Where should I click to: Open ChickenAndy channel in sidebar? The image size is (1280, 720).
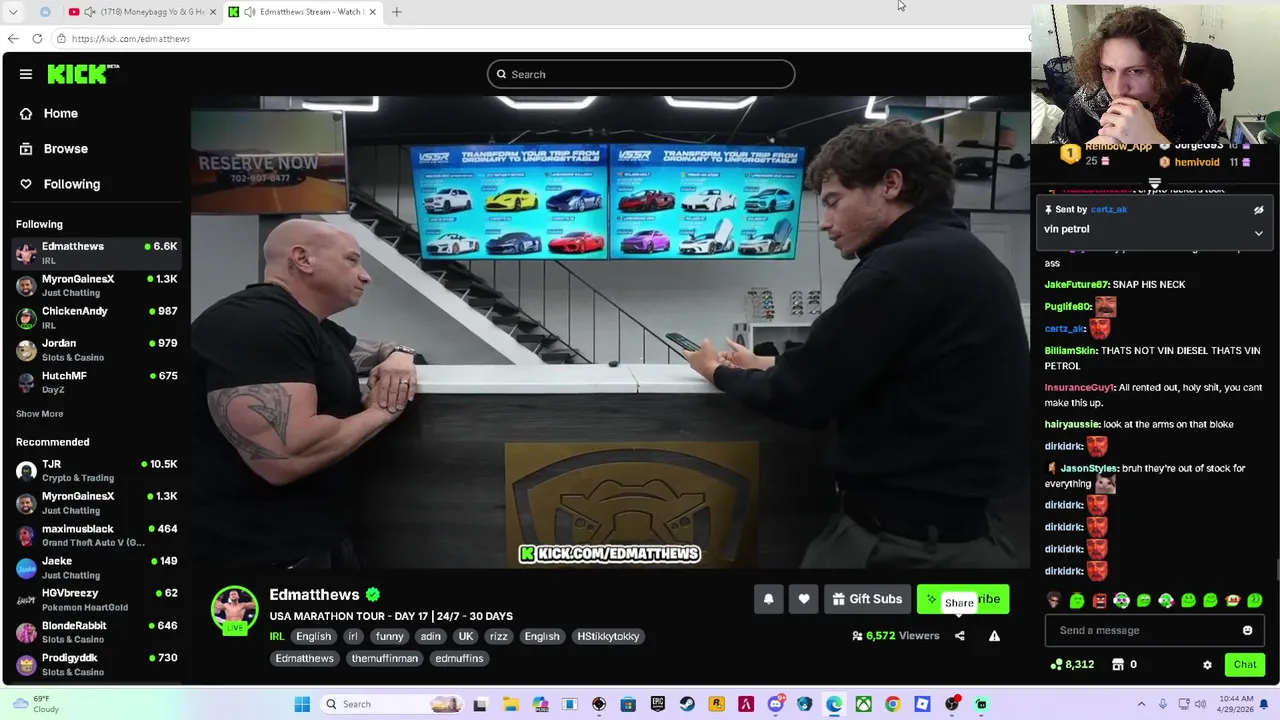(x=96, y=317)
